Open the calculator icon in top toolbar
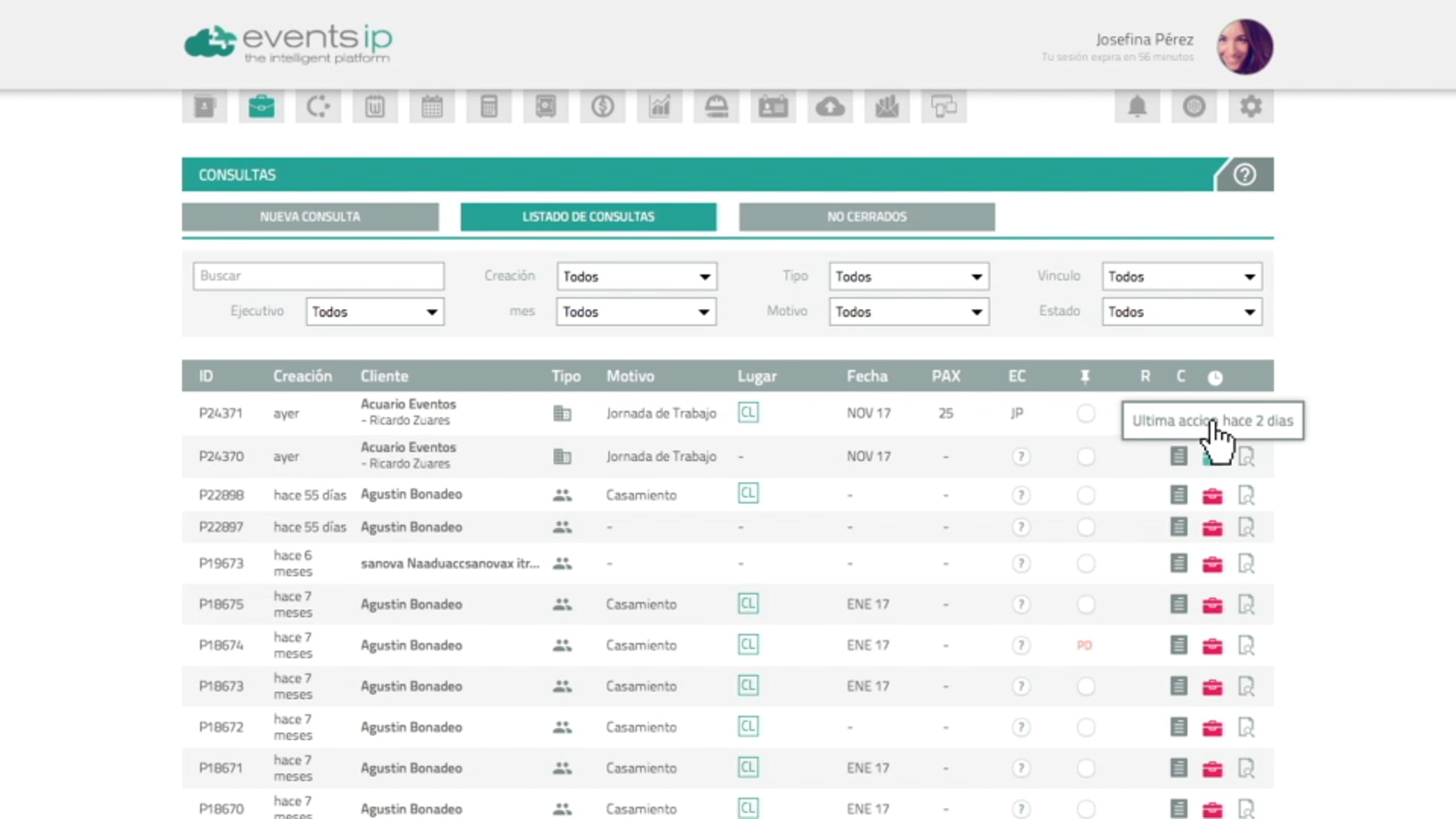This screenshot has width=1456, height=819. coord(489,107)
